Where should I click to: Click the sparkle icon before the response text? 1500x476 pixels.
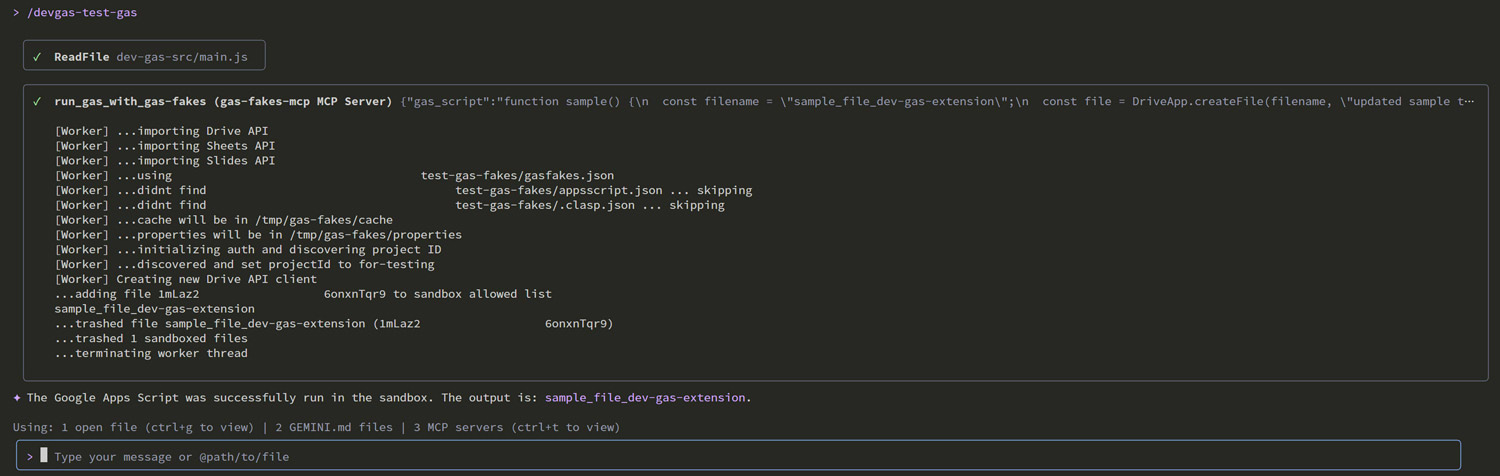17,397
